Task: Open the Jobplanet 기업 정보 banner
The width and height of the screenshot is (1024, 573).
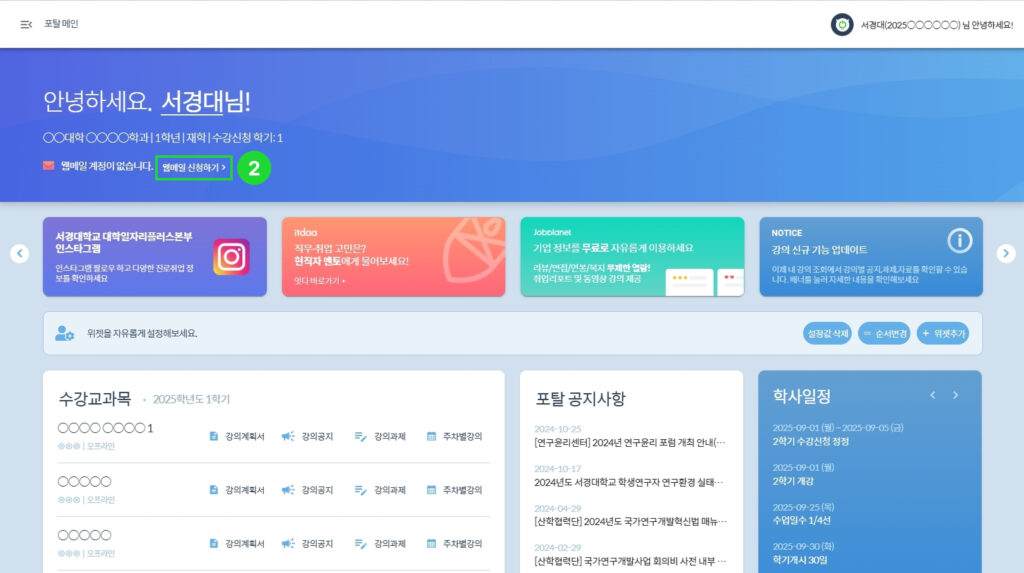Action: point(632,257)
